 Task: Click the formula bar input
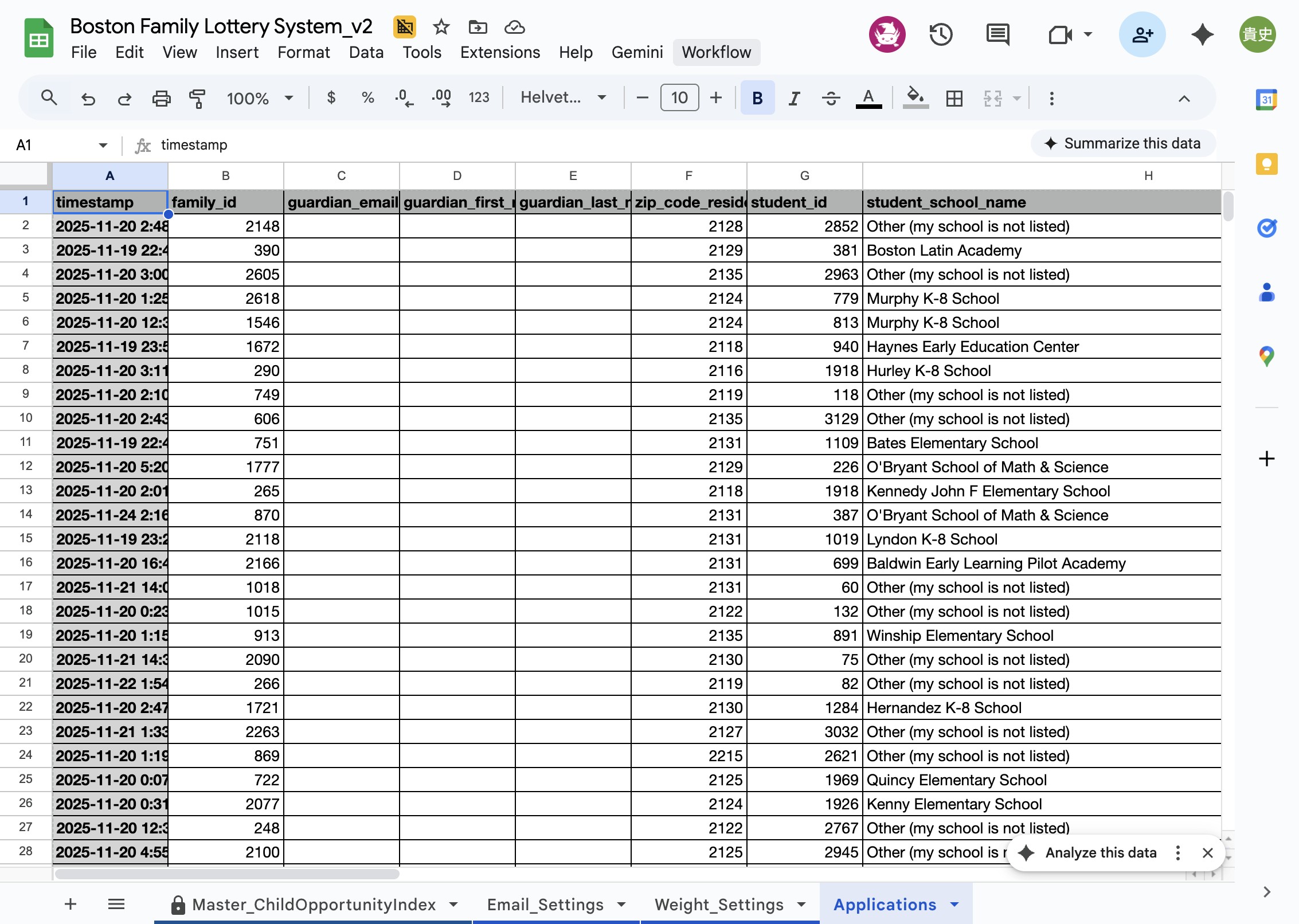tap(590, 145)
